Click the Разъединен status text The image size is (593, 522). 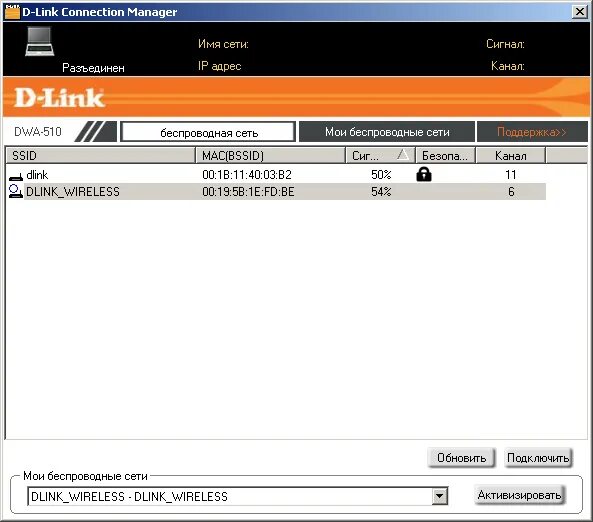click(93, 68)
